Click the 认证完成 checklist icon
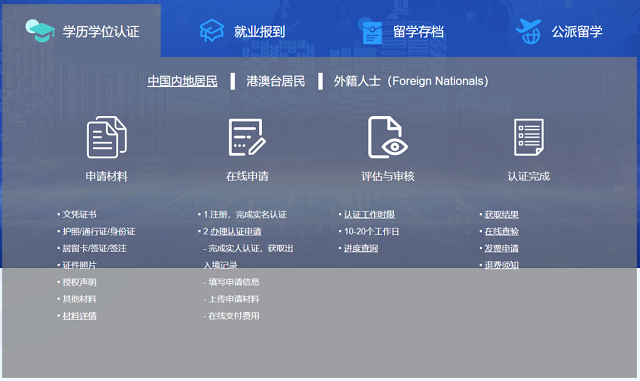 pos(529,137)
